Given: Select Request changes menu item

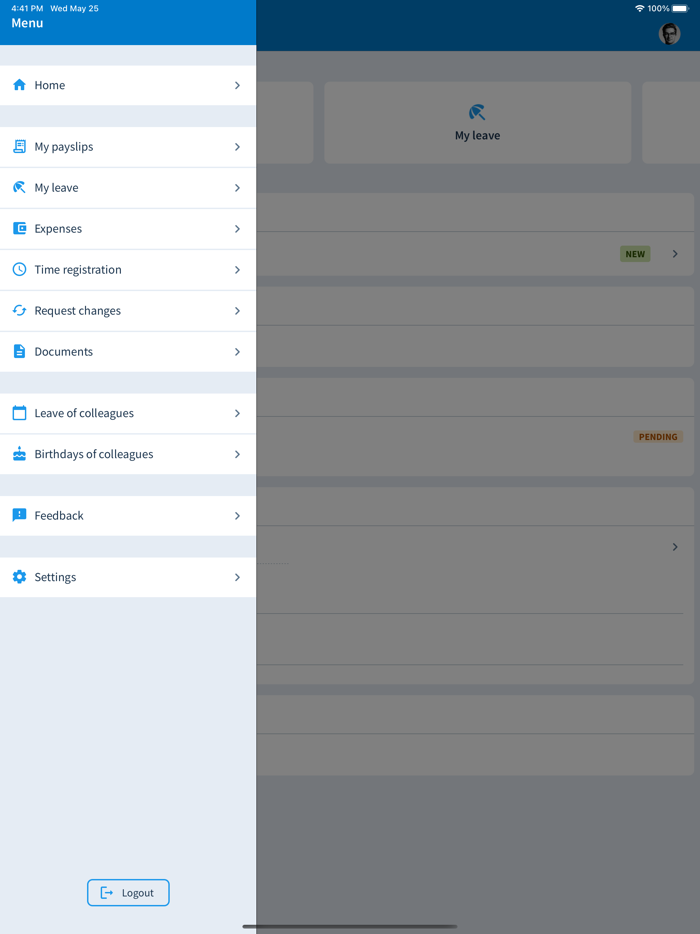Looking at the screenshot, I should pyautogui.click(x=128, y=311).
